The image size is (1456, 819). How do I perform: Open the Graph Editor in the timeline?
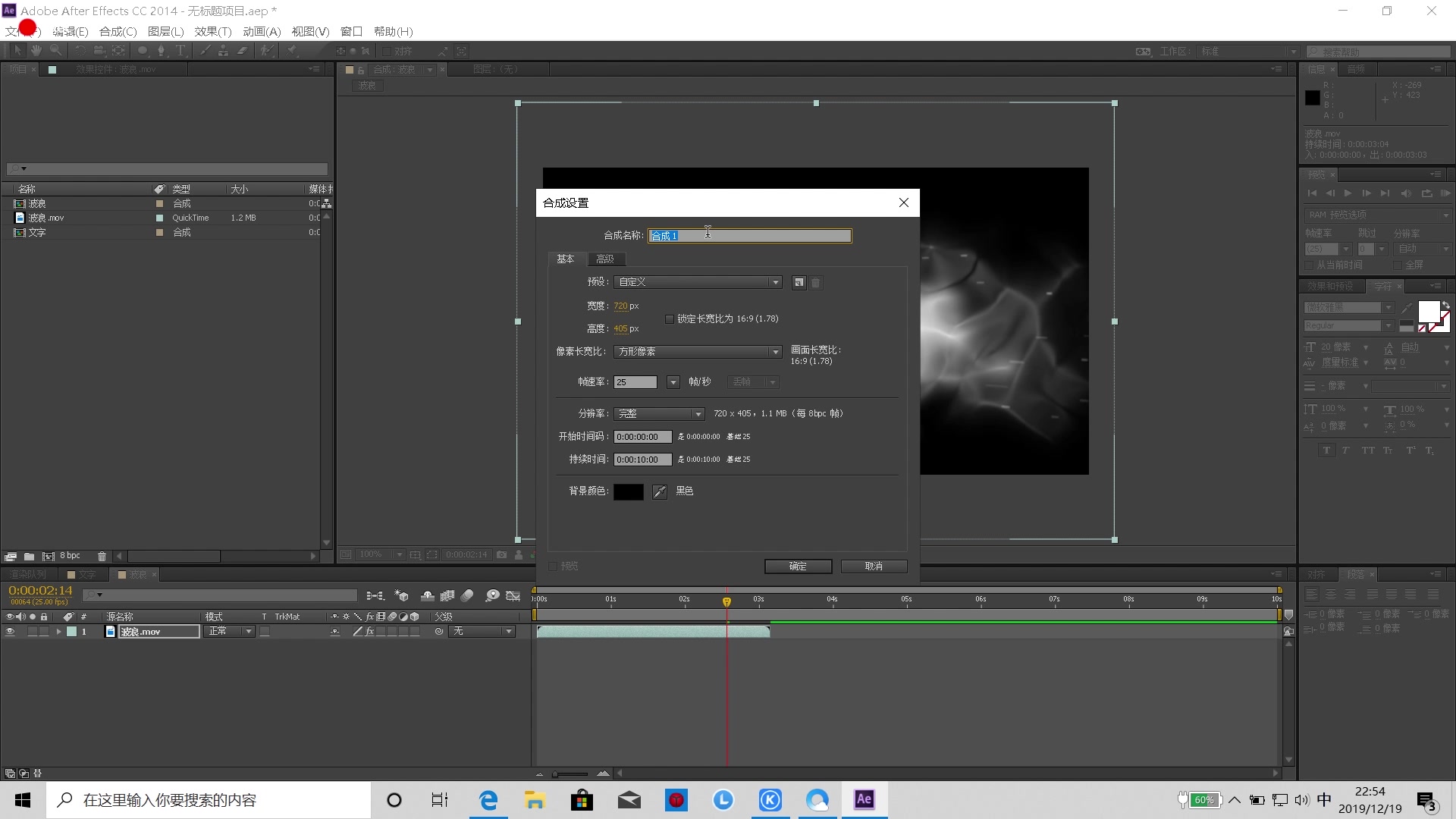point(513,596)
